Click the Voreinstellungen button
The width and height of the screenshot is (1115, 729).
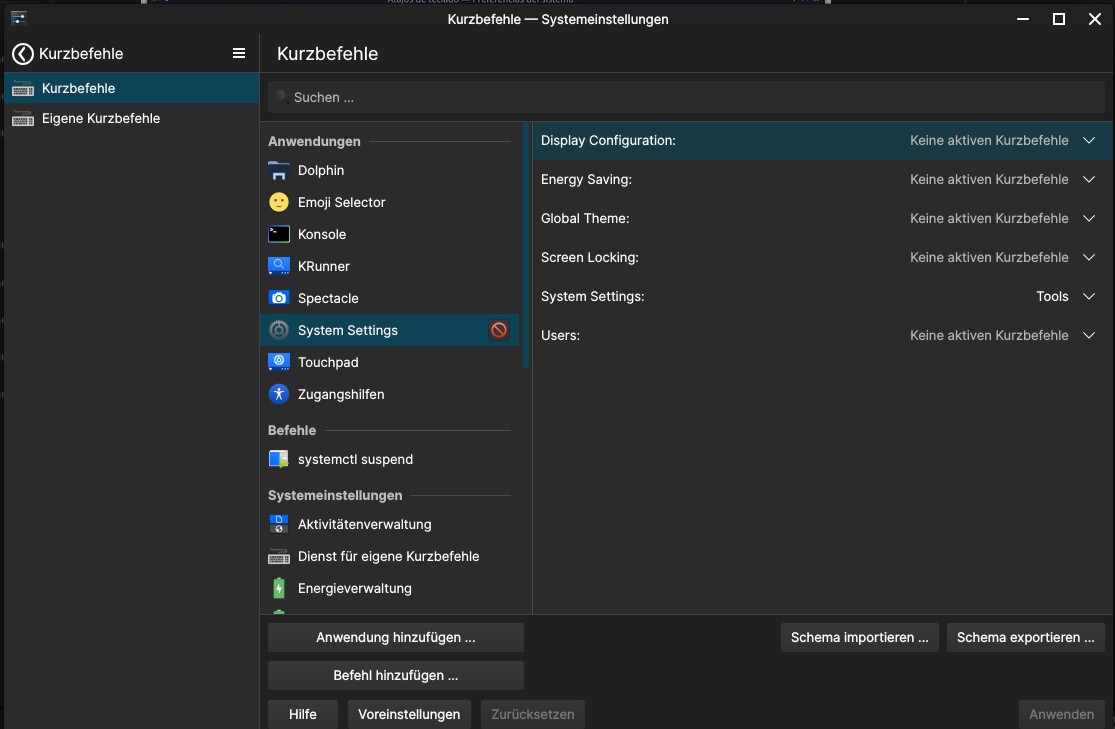409,714
